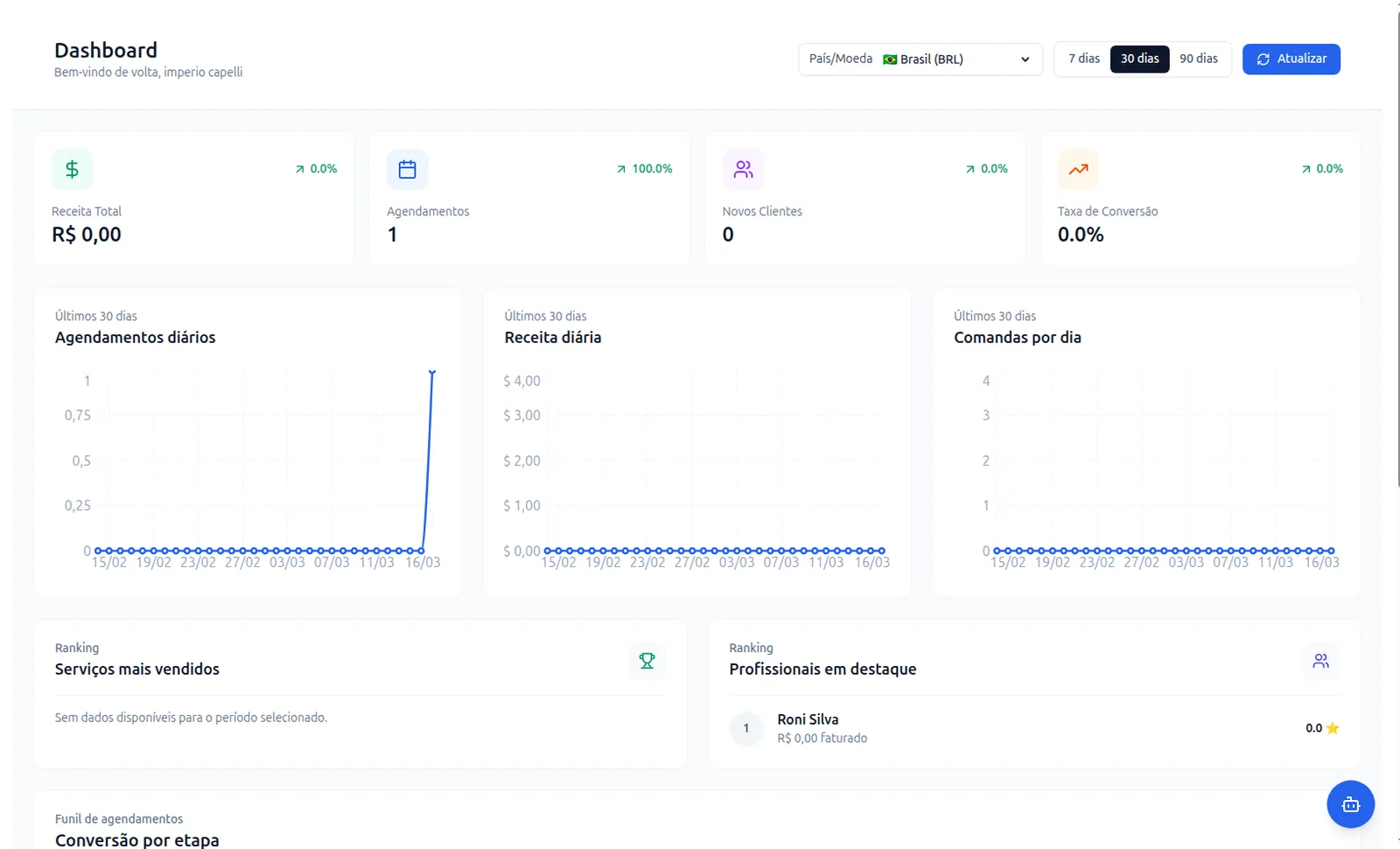Click the page vertical scrollbar
Viewport: 1400px width, 849px height.
[1396, 245]
